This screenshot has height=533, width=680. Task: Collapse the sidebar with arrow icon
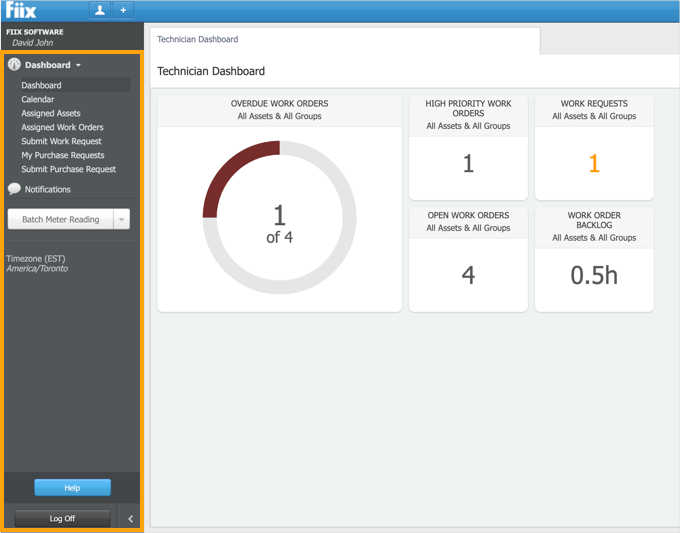130,518
